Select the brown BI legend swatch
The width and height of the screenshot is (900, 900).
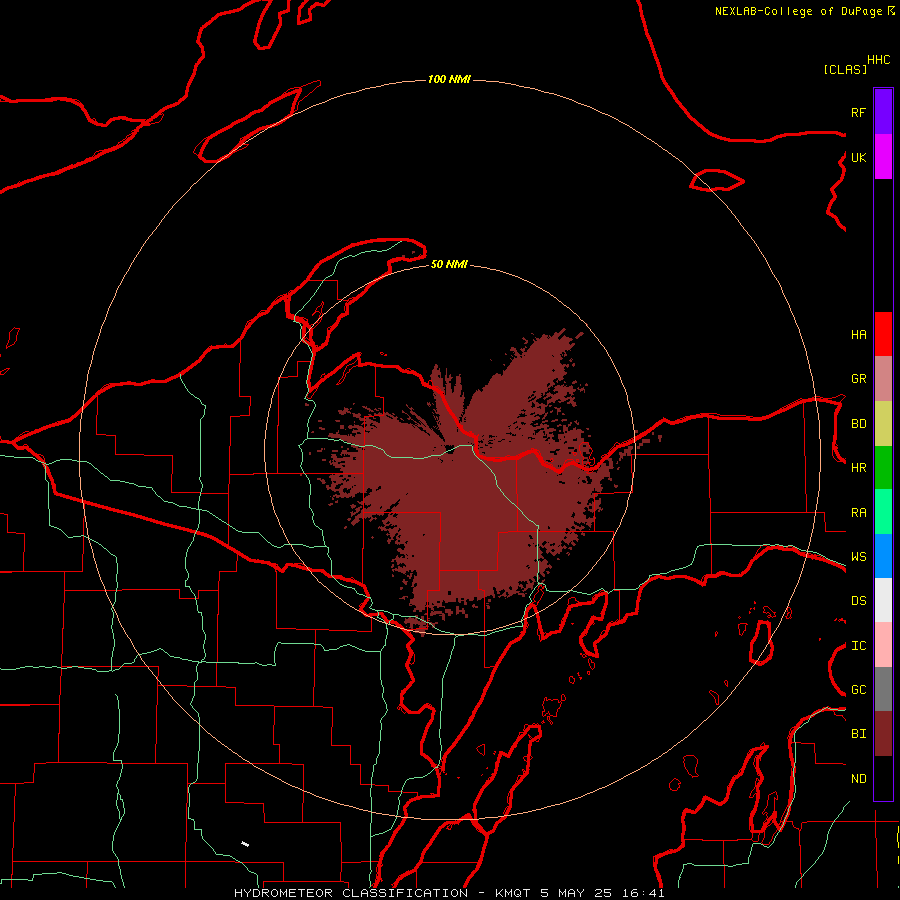(883, 734)
